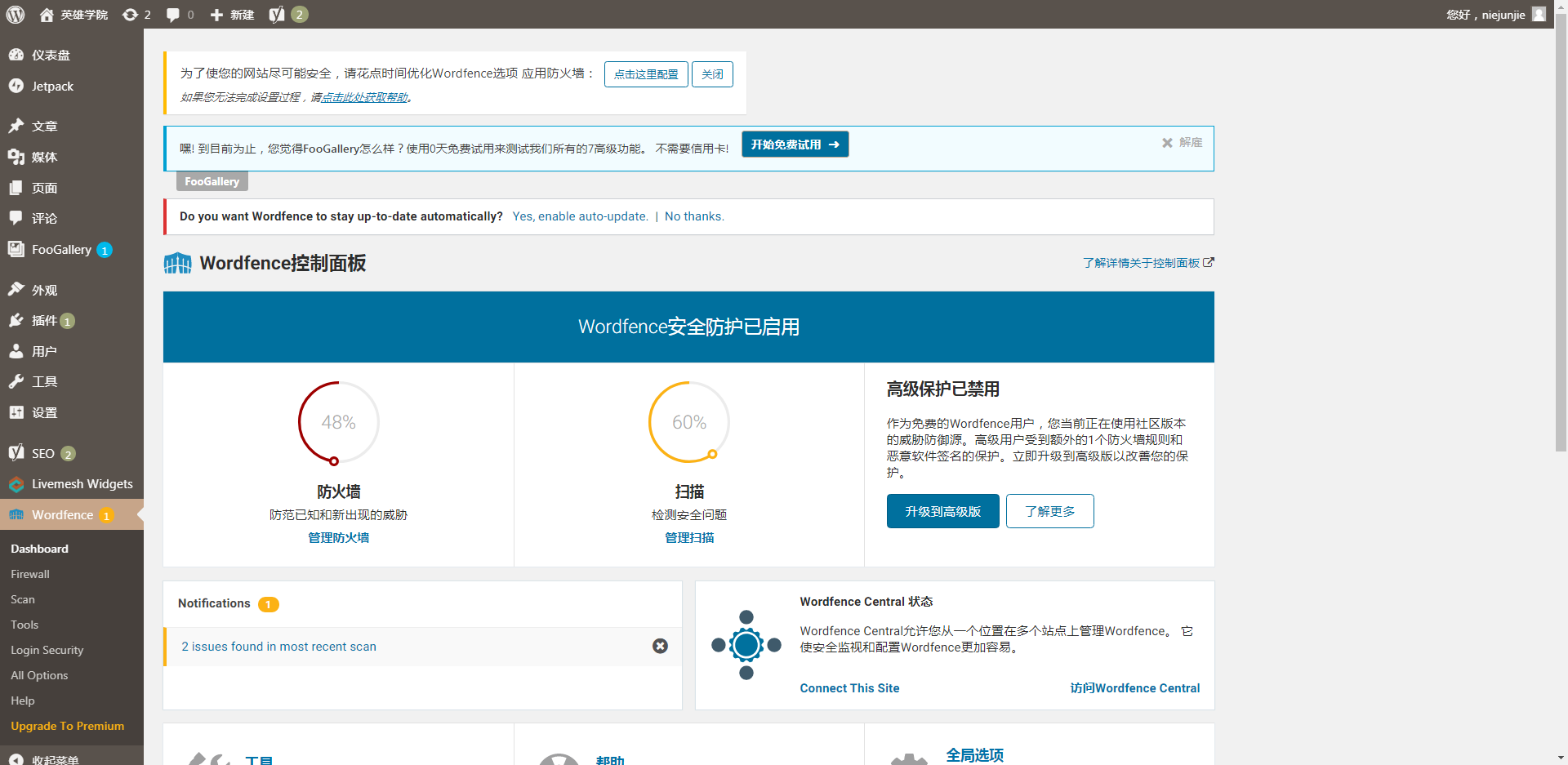Open the 英雄学院 site home link
The height and width of the screenshot is (765, 1568).
74,15
